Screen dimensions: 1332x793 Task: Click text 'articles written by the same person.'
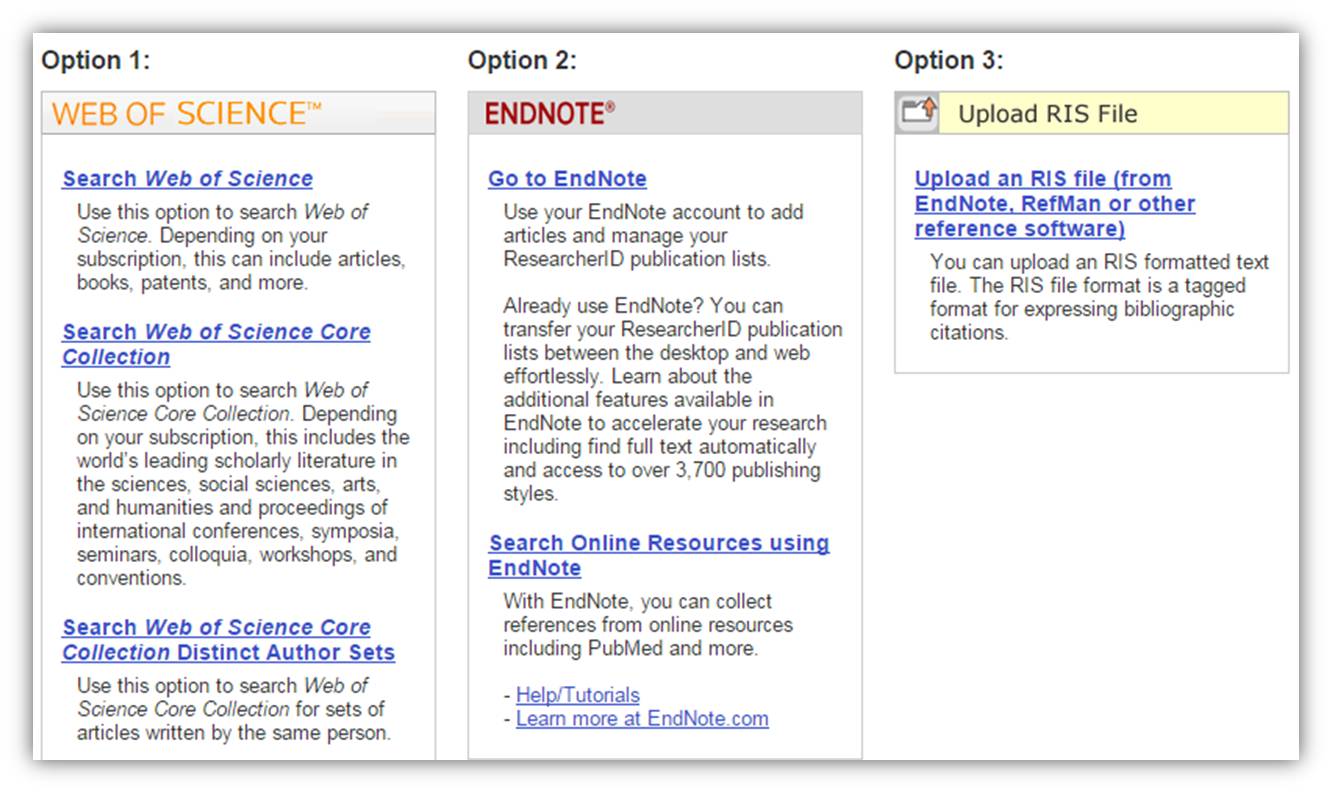coord(234,733)
